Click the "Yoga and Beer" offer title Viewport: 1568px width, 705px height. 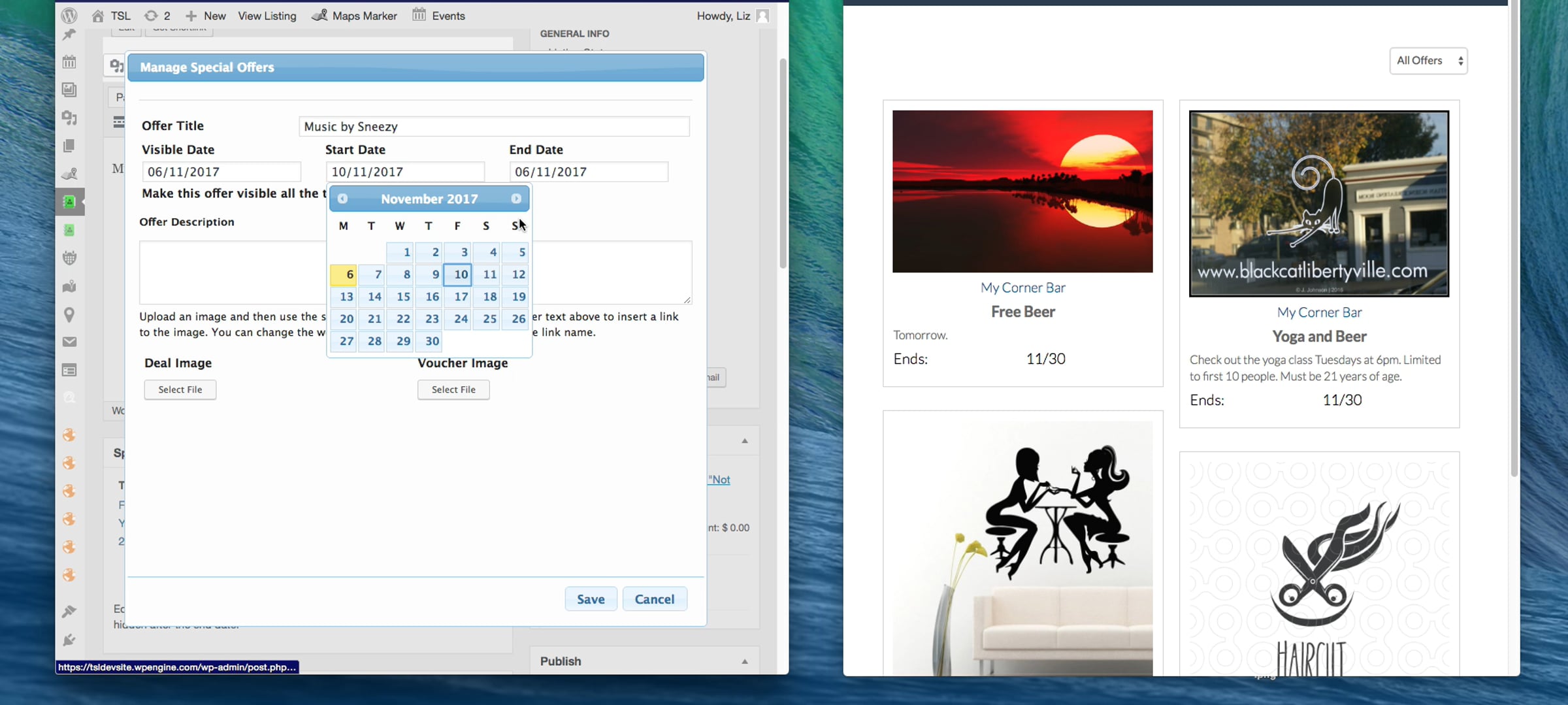click(1319, 336)
